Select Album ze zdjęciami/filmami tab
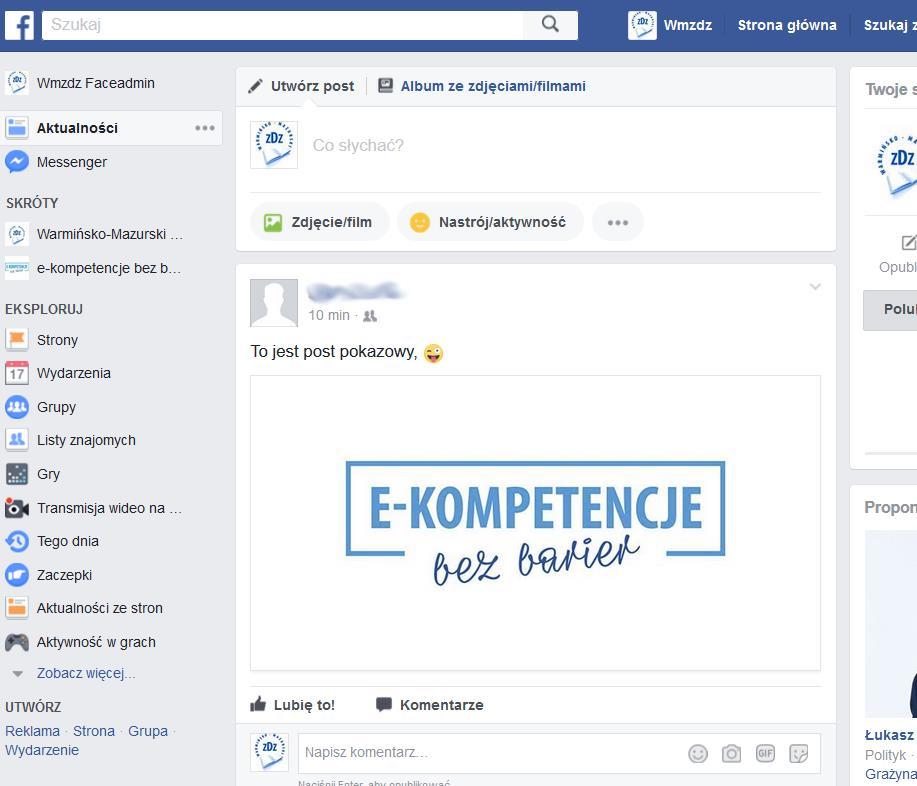Image resolution: width=917 pixels, height=786 pixels. 481,87
